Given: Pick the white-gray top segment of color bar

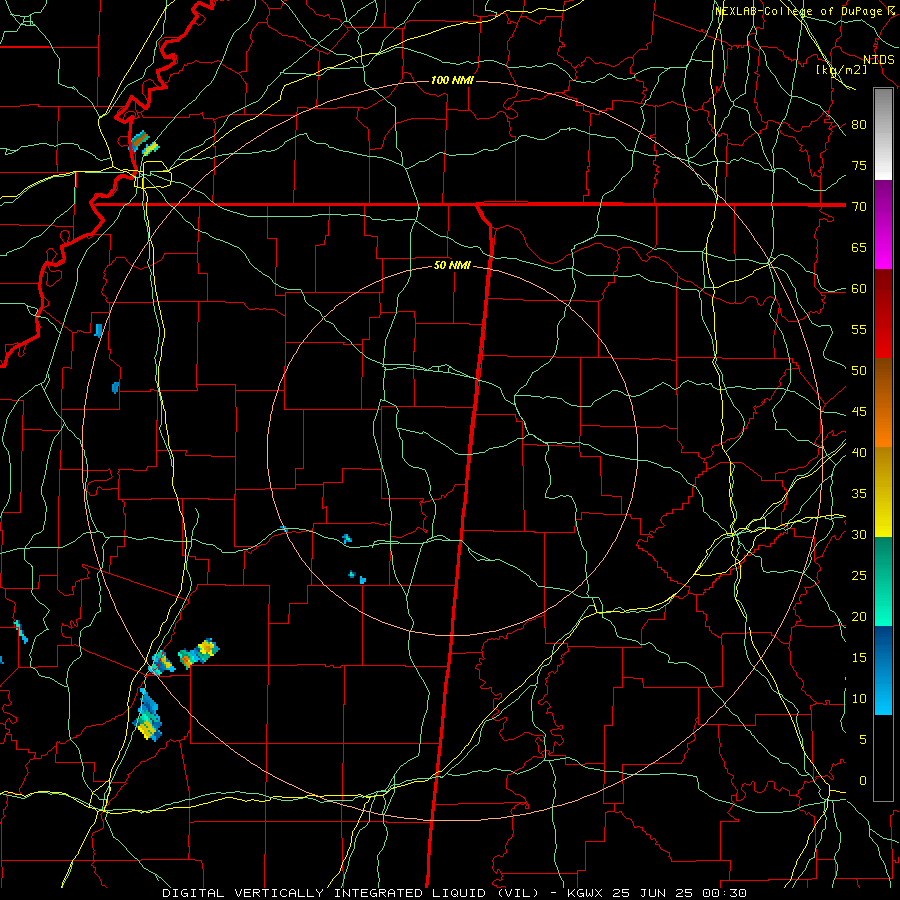Looking at the screenshot, I should point(883,134).
